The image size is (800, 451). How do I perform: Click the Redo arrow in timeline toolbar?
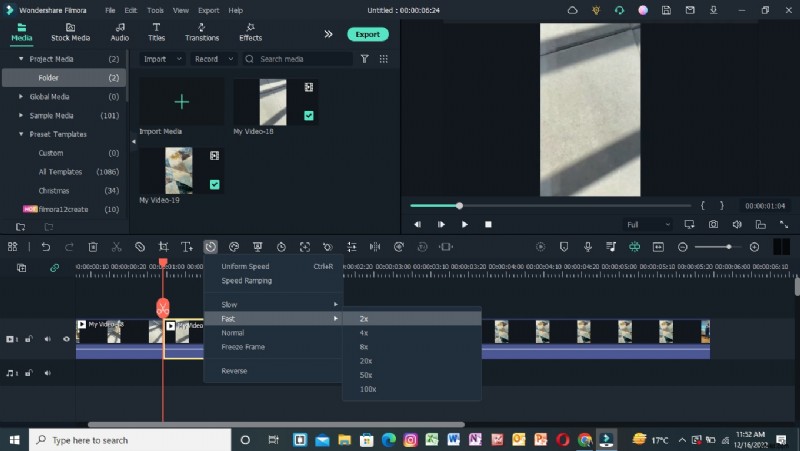69,247
